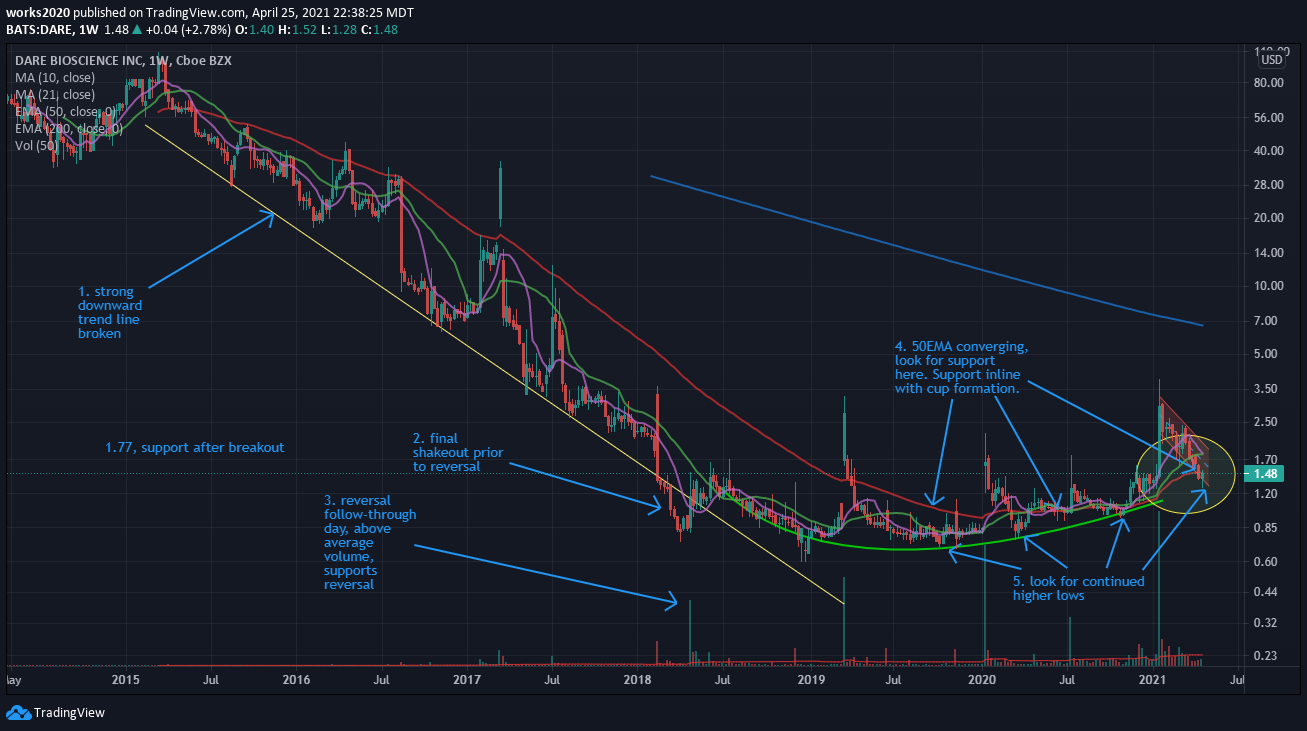Viewport: 1307px width, 731px height.
Task: Select the '2. final shakeout prior to reversal' note
Action: [x=458, y=452]
